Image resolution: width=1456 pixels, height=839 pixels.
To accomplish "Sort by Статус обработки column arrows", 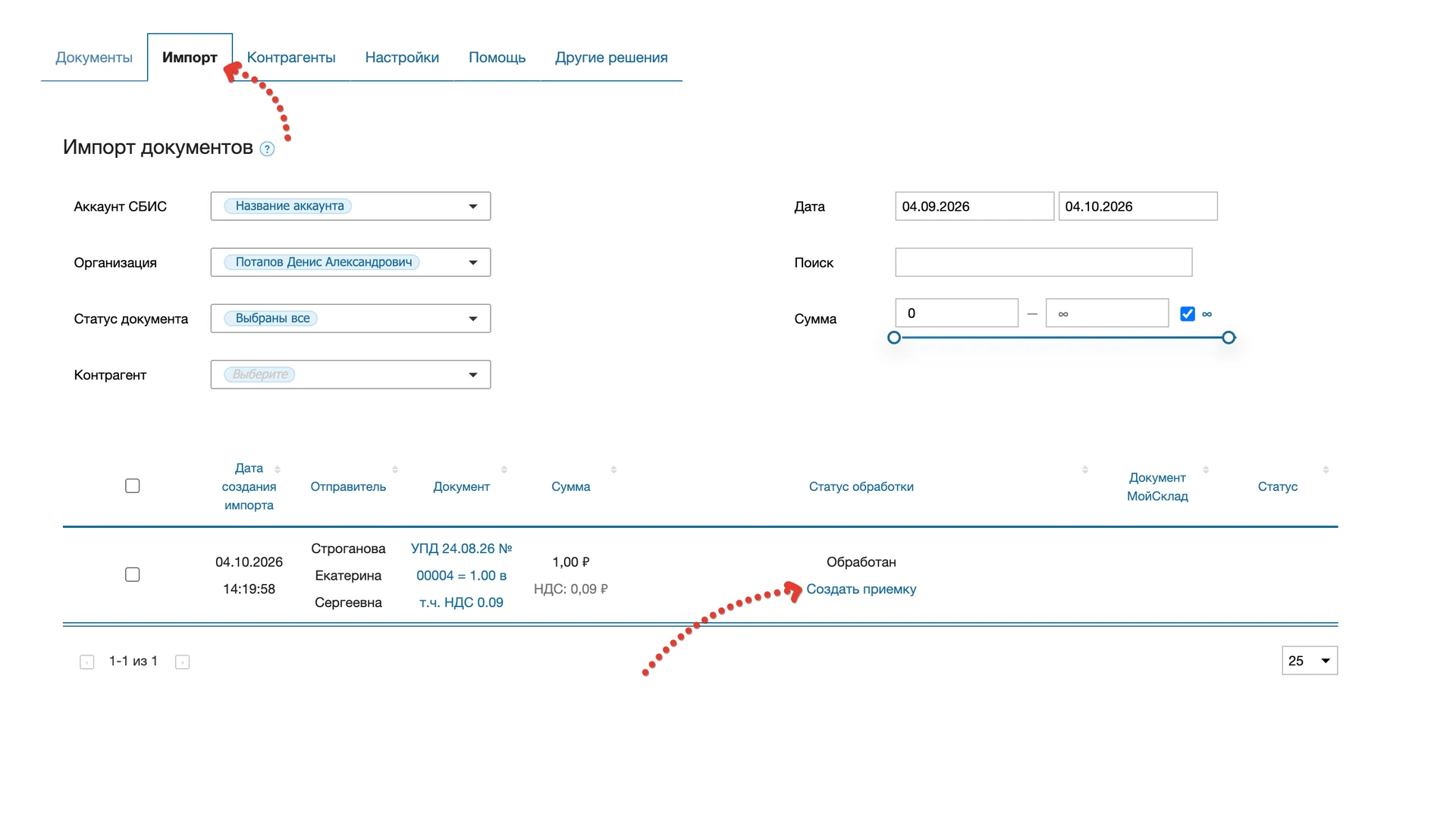I will pyautogui.click(x=1085, y=470).
